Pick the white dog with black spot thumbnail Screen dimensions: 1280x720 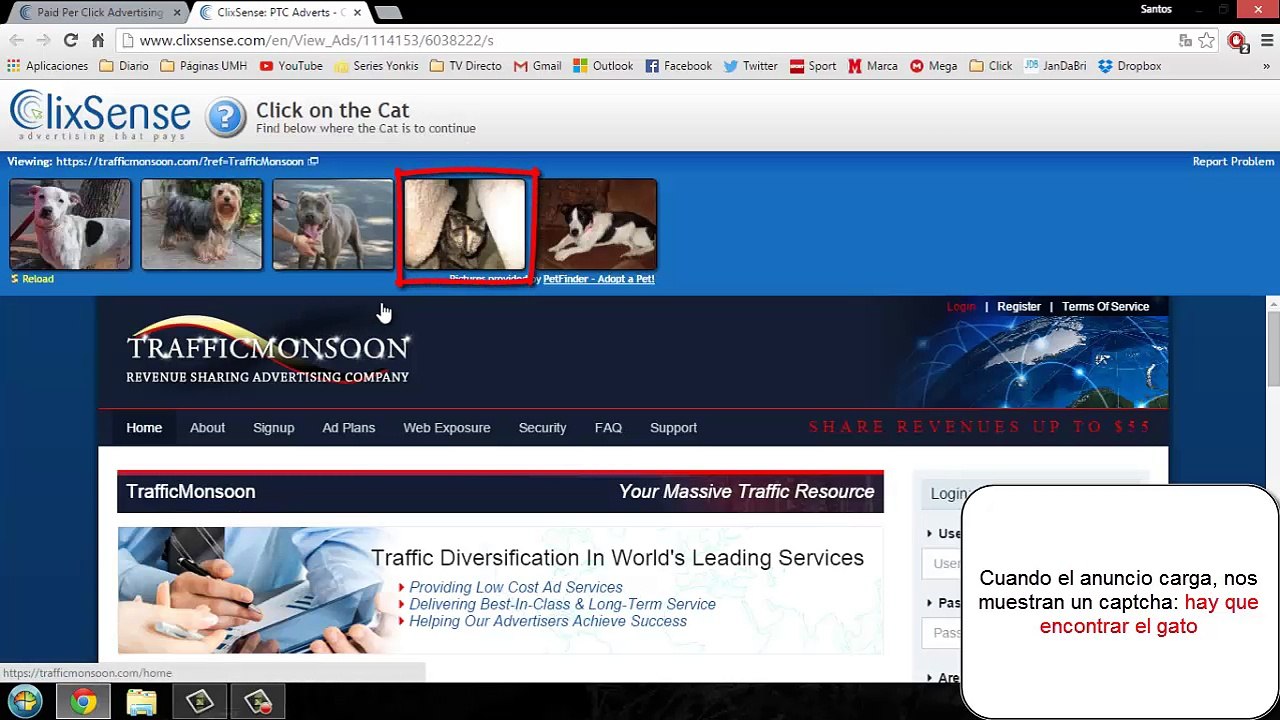[x=70, y=224]
